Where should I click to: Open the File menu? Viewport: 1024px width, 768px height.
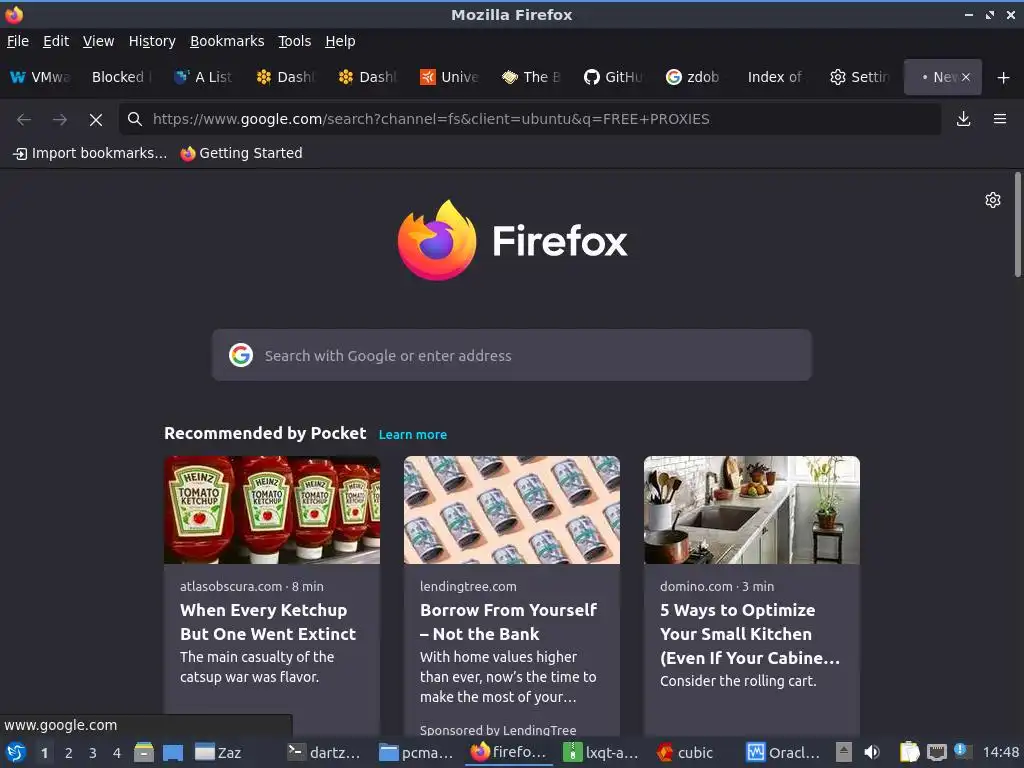[x=18, y=41]
